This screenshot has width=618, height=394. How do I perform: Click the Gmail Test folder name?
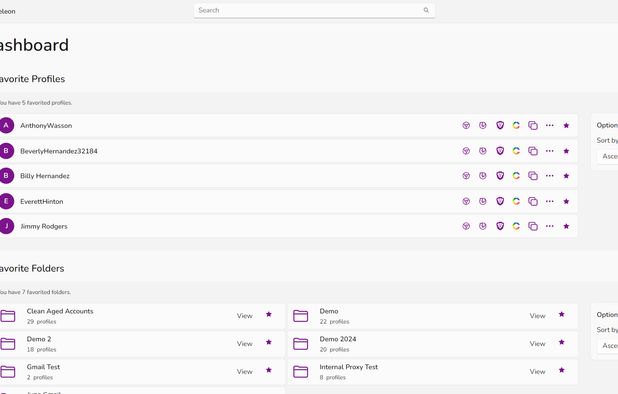(x=43, y=367)
